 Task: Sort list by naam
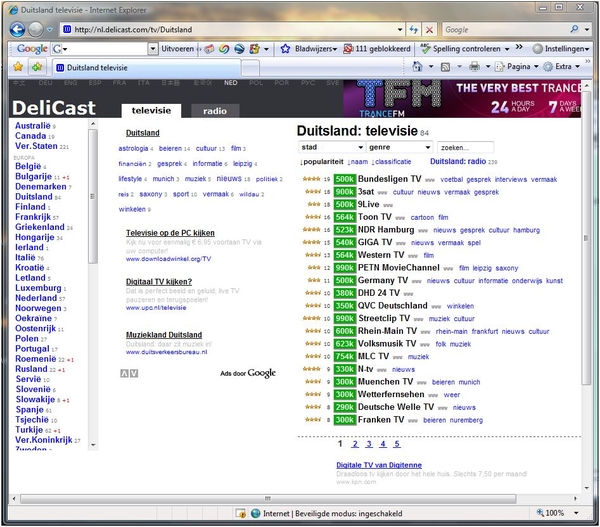point(359,162)
